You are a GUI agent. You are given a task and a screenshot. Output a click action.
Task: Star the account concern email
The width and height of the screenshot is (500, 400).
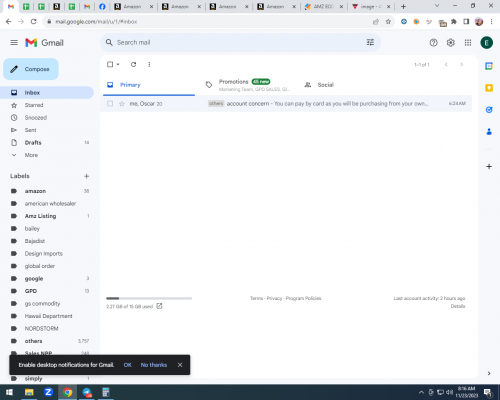pyautogui.click(x=122, y=104)
